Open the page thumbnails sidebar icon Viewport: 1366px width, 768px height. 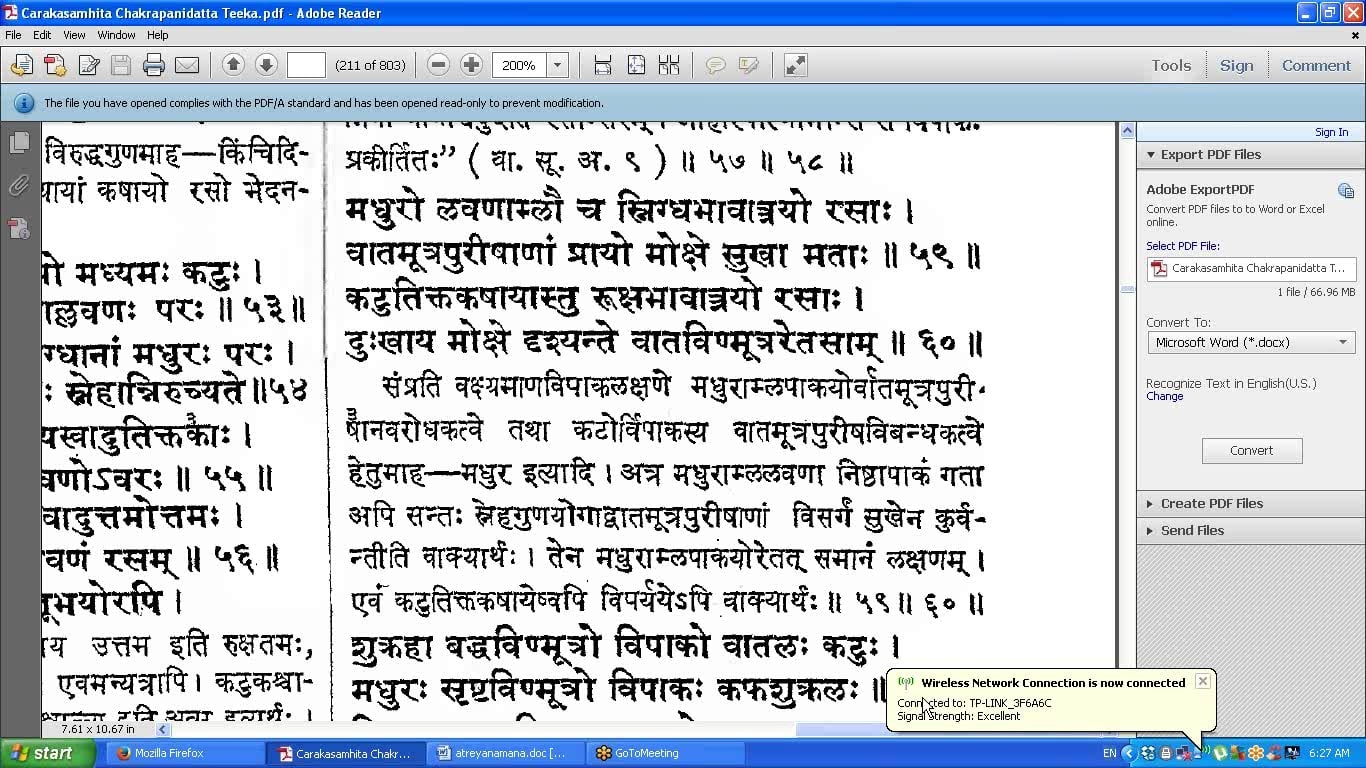coord(19,143)
